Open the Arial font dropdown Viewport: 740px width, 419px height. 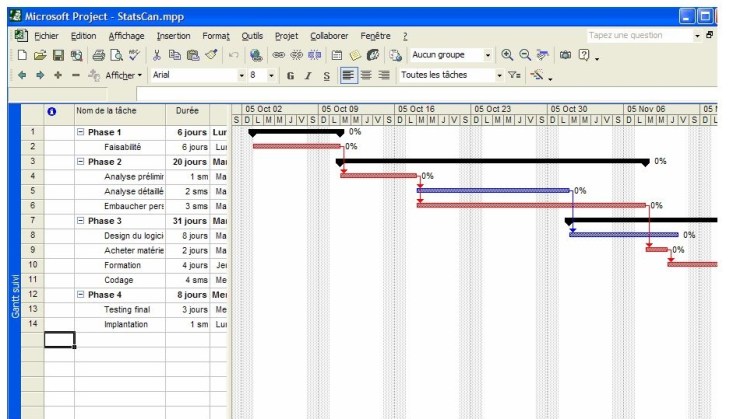pos(242,75)
